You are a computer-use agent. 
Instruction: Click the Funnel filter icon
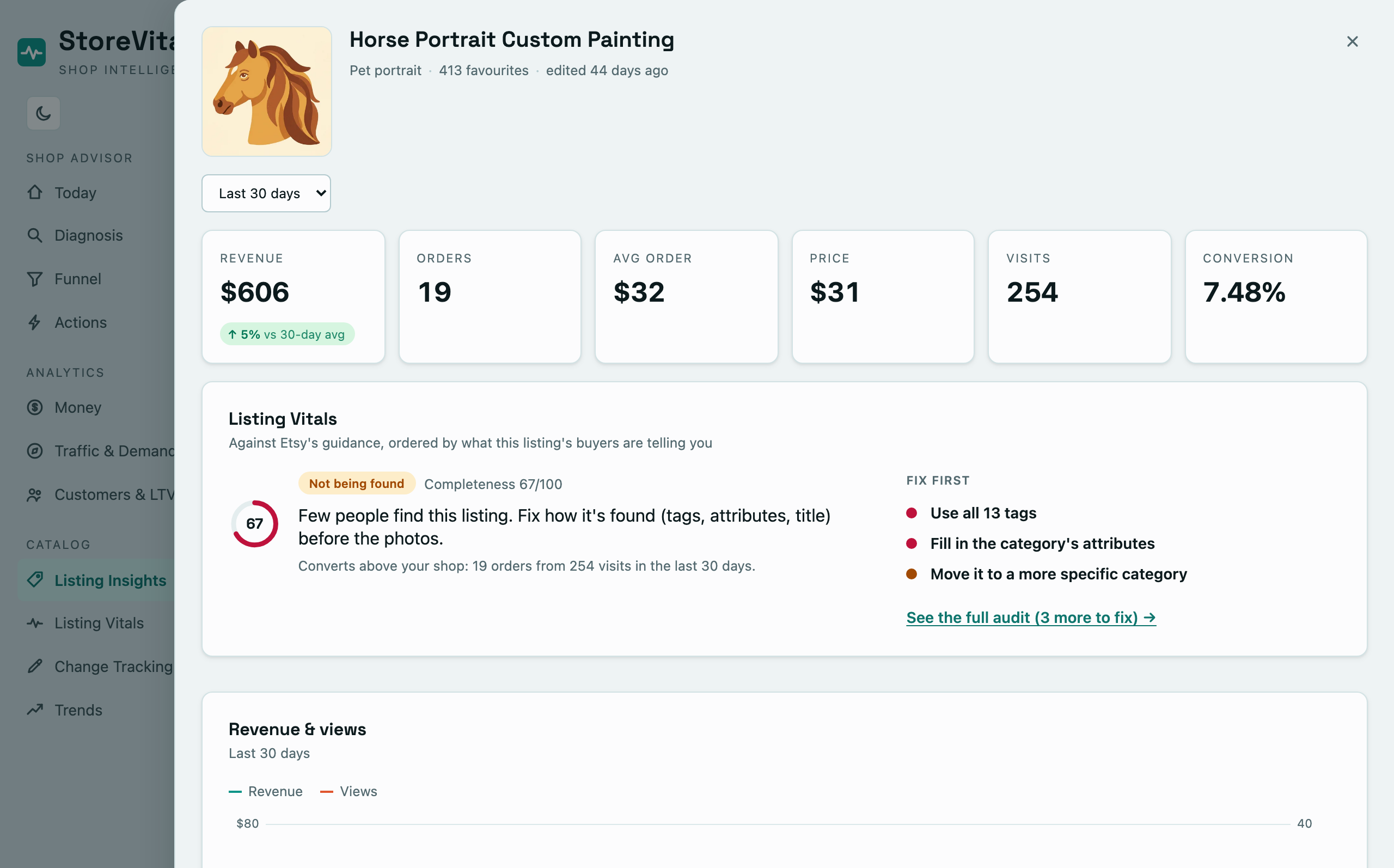35,279
